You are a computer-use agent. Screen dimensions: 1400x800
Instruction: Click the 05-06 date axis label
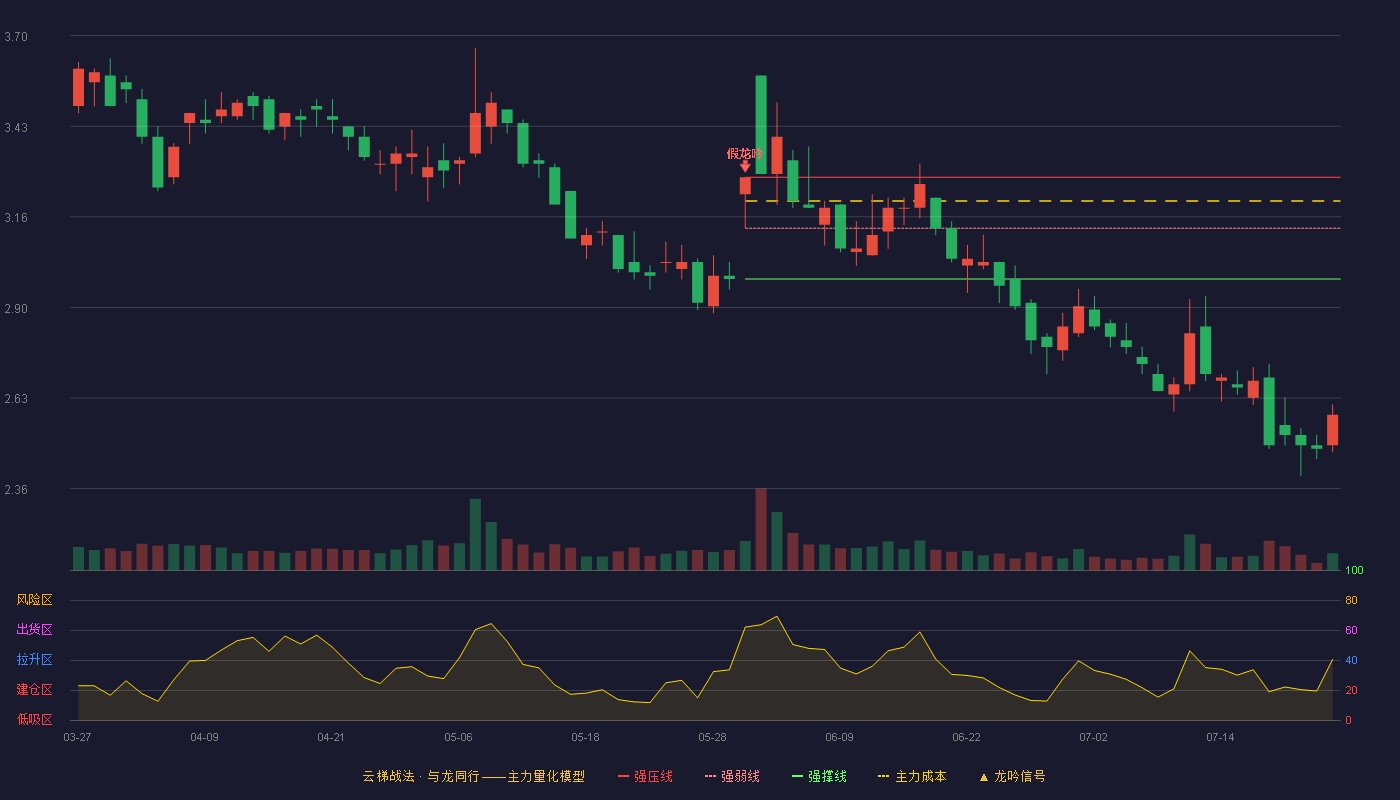coord(458,737)
